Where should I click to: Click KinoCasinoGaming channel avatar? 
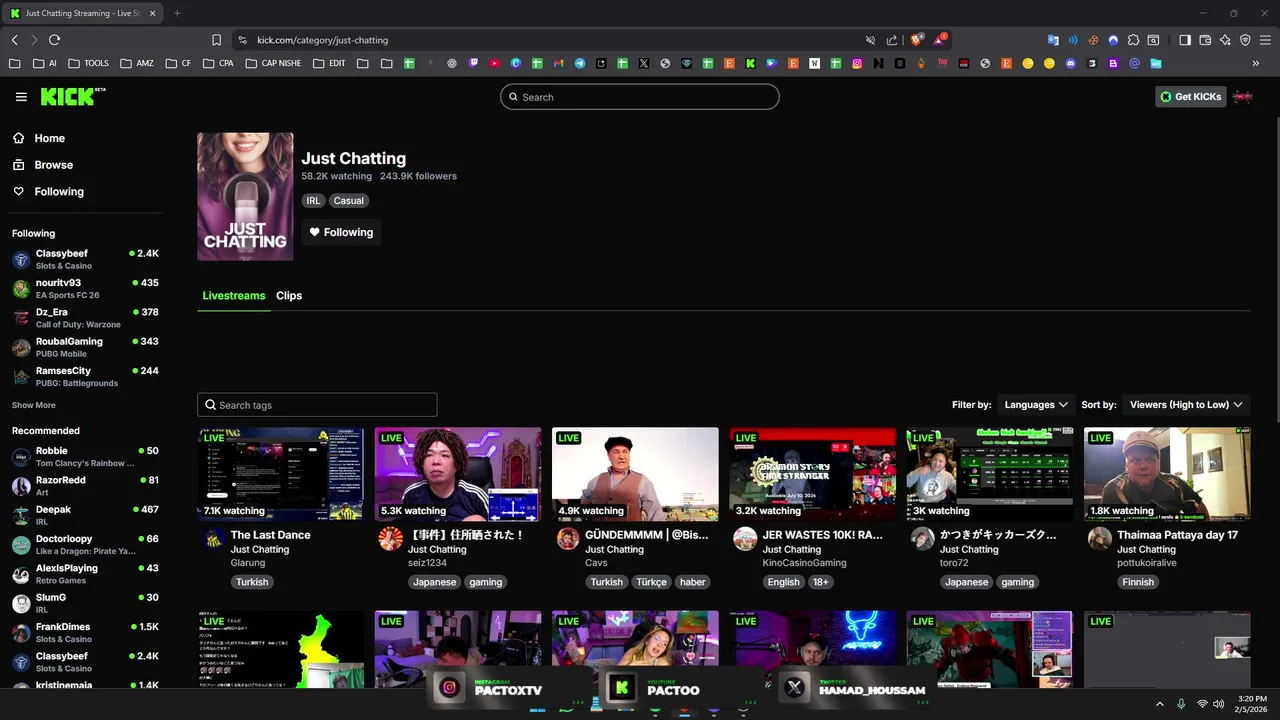point(745,539)
